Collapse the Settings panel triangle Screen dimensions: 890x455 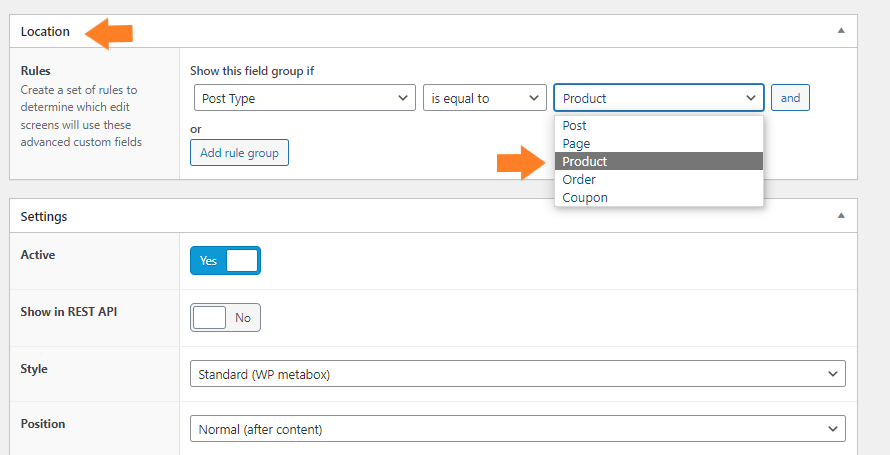(x=841, y=216)
